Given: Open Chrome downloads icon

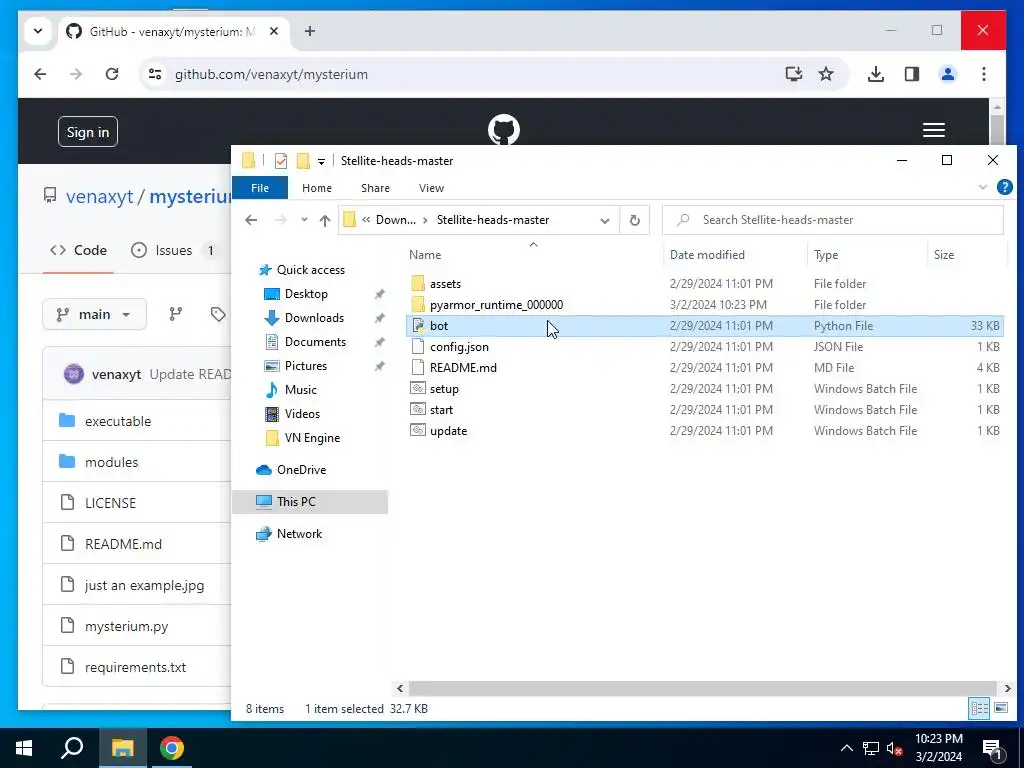Looking at the screenshot, I should coord(876,74).
